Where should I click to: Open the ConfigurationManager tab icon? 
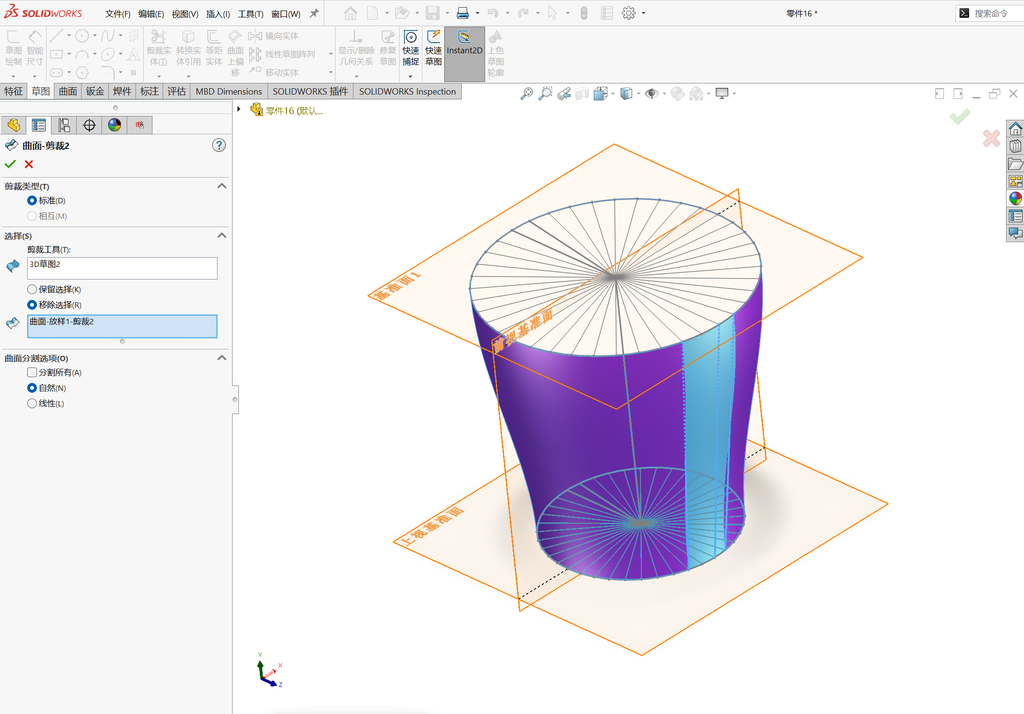point(64,125)
